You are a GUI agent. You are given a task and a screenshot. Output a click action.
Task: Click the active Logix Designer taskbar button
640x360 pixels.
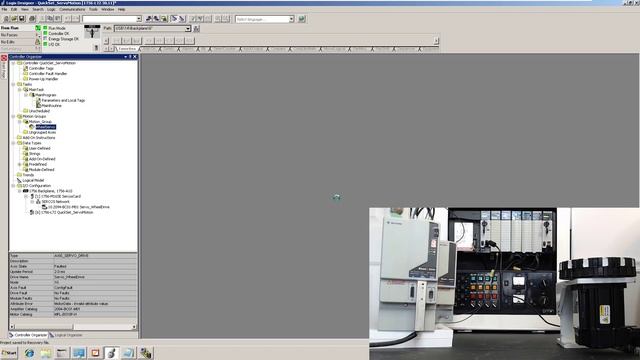[111, 353]
